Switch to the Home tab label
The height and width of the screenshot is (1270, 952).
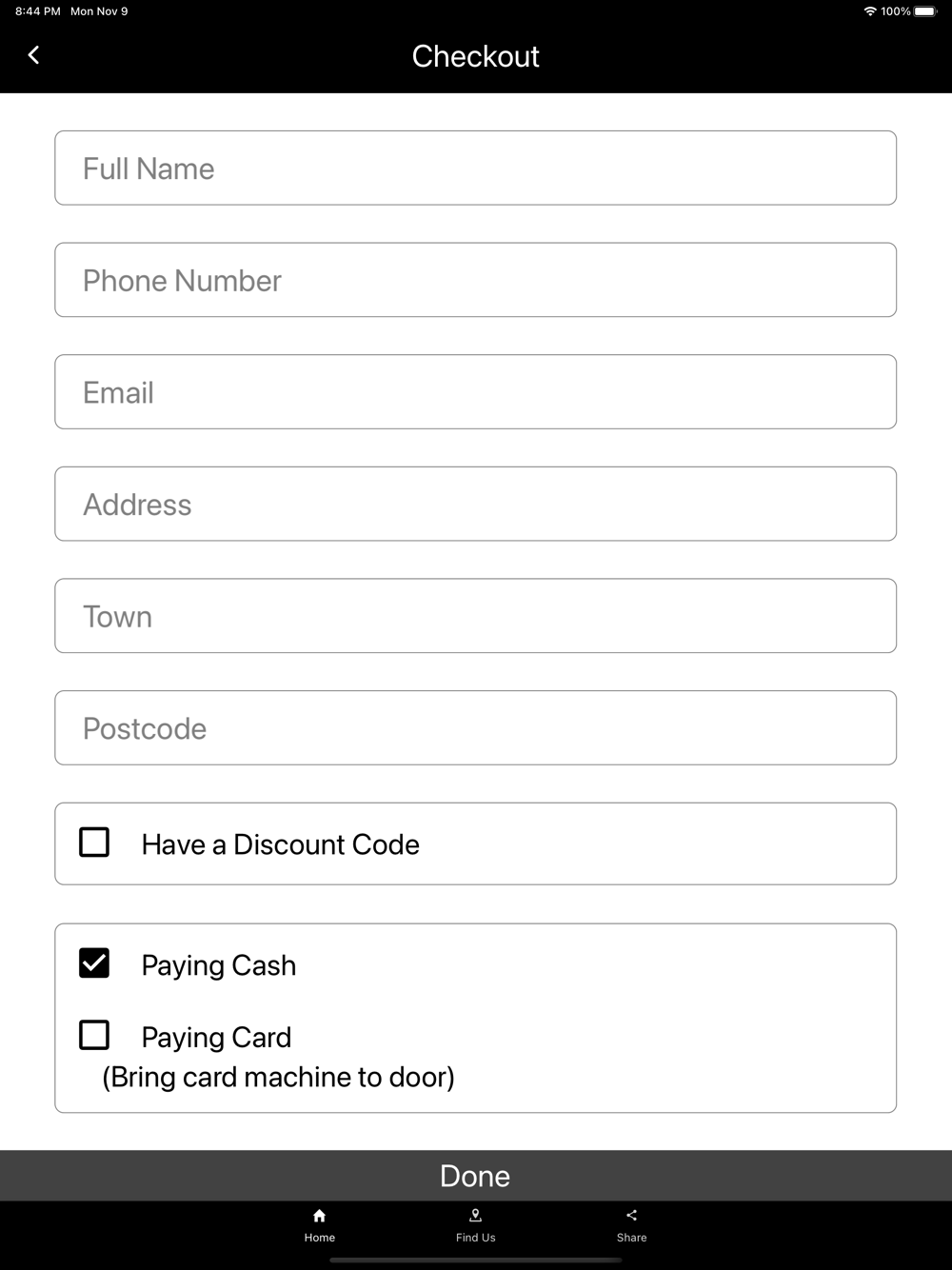click(x=320, y=1238)
